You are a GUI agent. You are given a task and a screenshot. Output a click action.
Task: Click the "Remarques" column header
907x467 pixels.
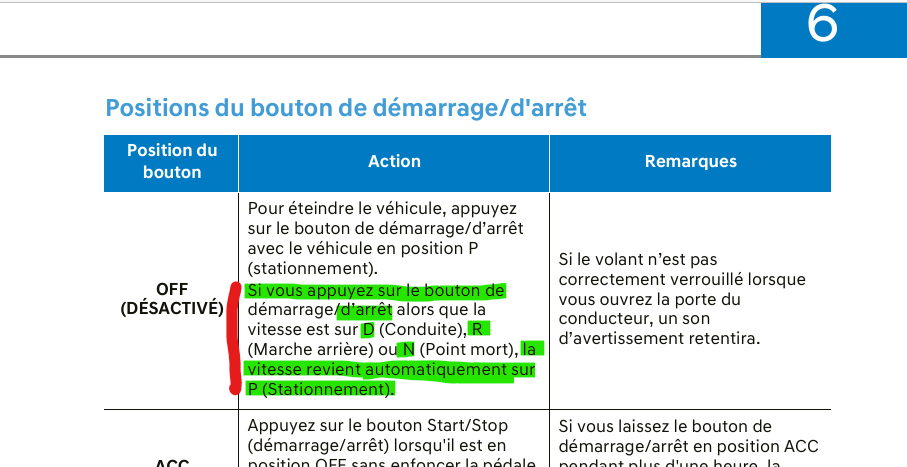pyautogui.click(x=690, y=161)
